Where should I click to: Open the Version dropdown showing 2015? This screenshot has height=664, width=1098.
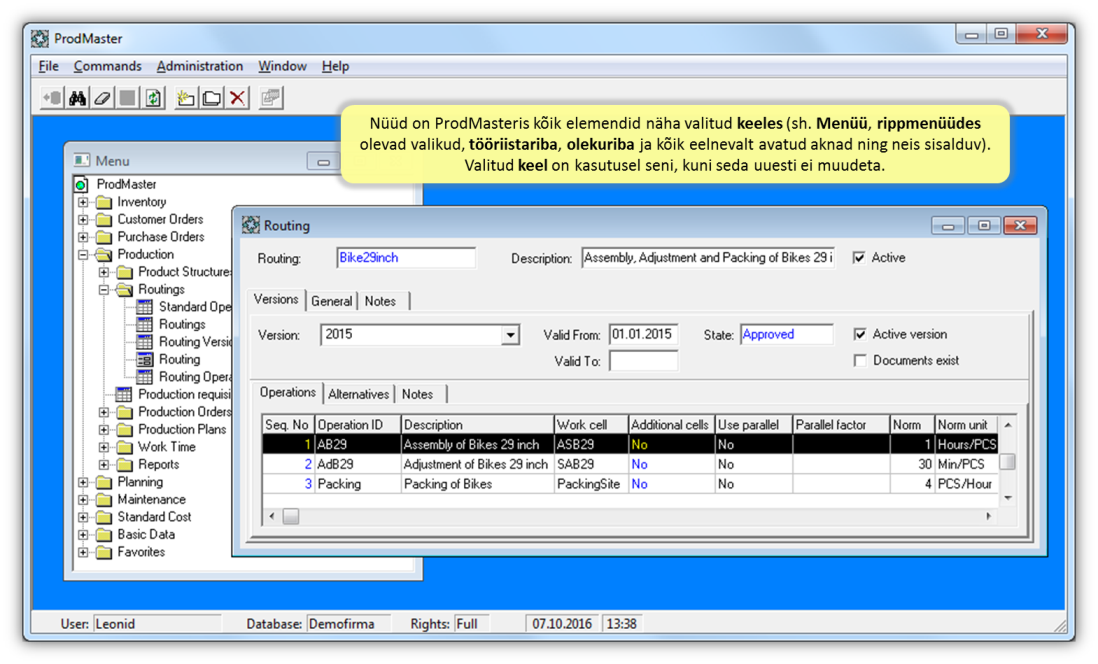point(510,335)
